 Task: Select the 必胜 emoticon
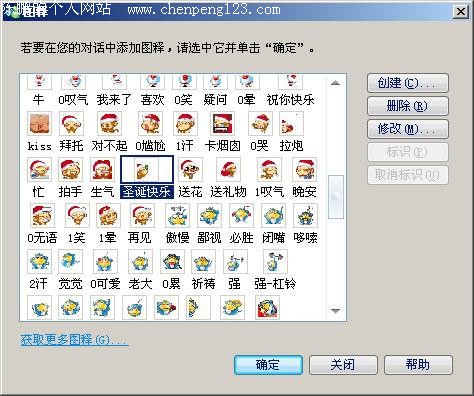point(241,215)
